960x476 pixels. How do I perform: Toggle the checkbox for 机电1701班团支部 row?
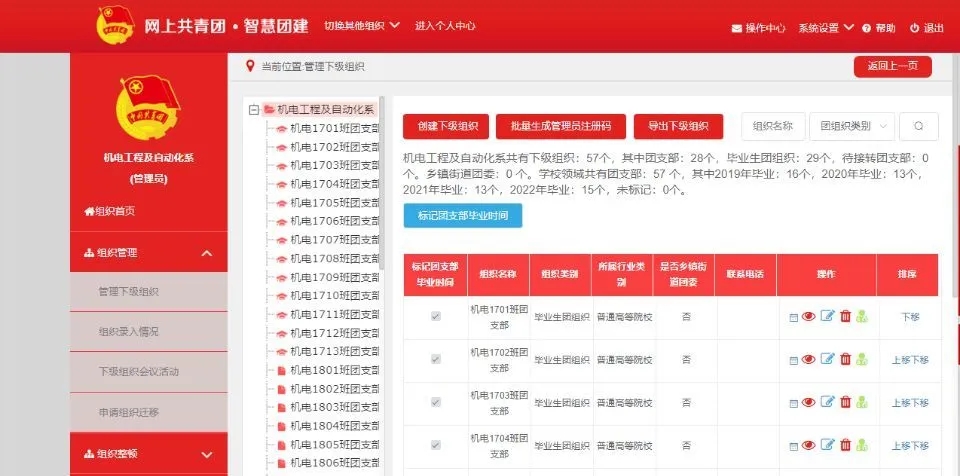point(435,317)
